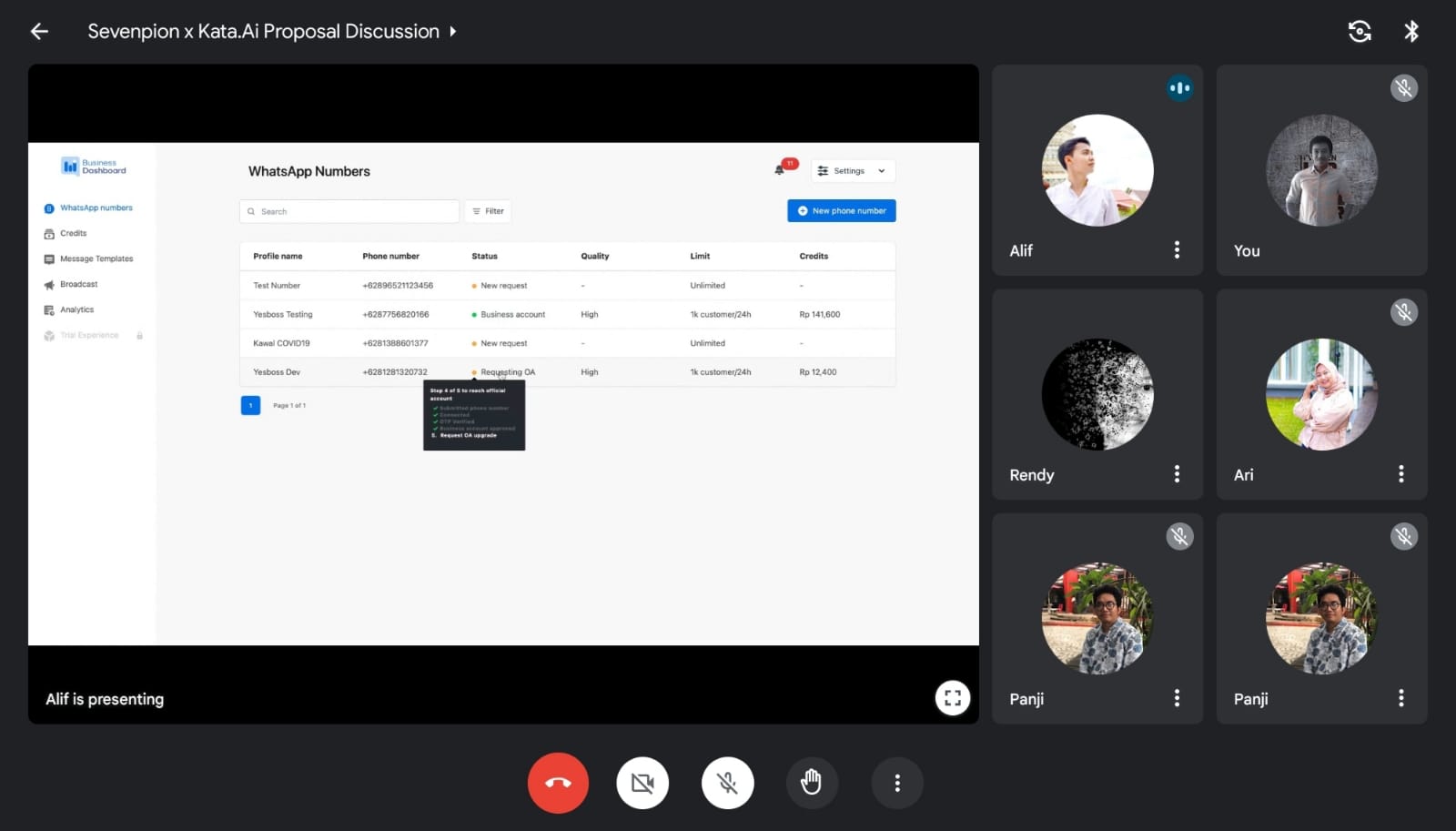Viewport: 1456px width, 831px height.
Task: Click the Profile name column header
Action: pos(278,257)
